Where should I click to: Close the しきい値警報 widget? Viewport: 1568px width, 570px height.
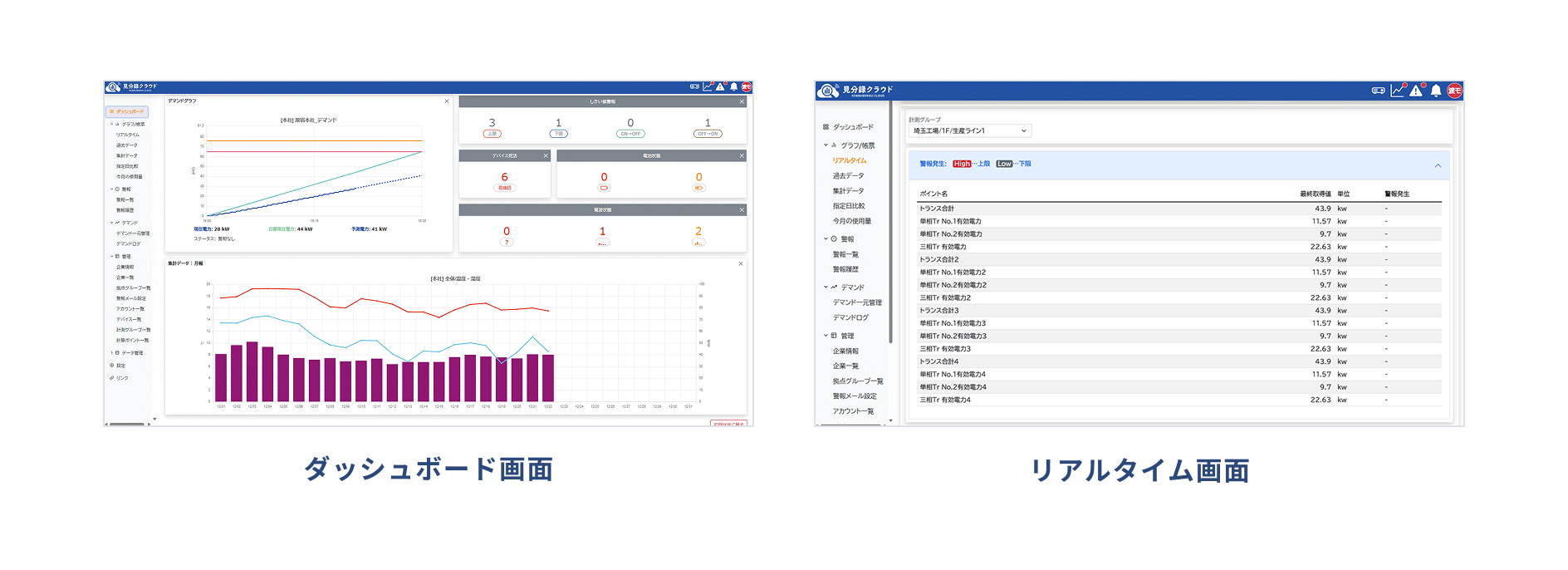pos(742,101)
